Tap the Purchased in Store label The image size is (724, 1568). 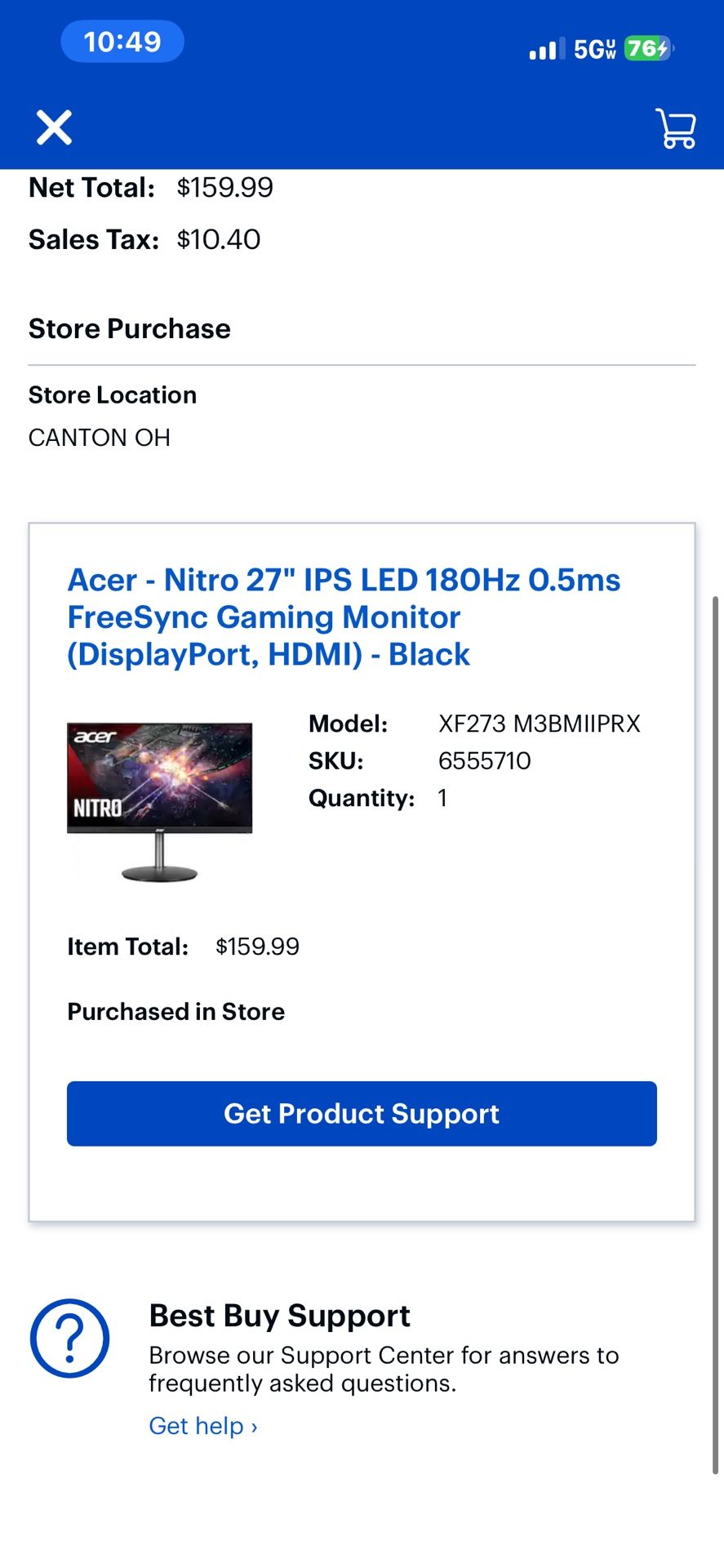click(x=175, y=1011)
